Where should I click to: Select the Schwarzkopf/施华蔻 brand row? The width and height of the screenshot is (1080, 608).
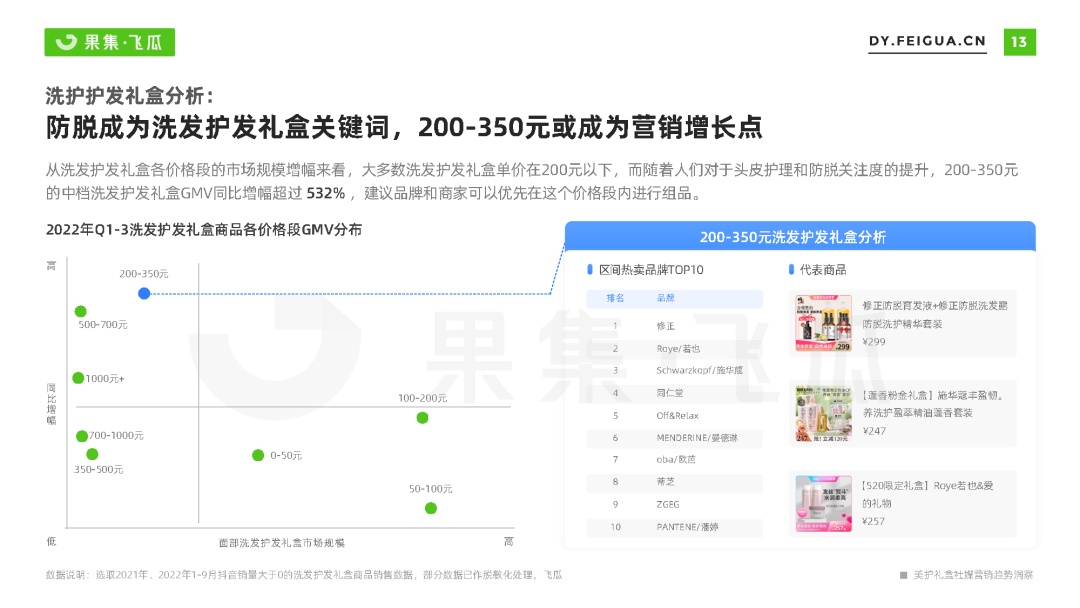[x=675, y=370]
